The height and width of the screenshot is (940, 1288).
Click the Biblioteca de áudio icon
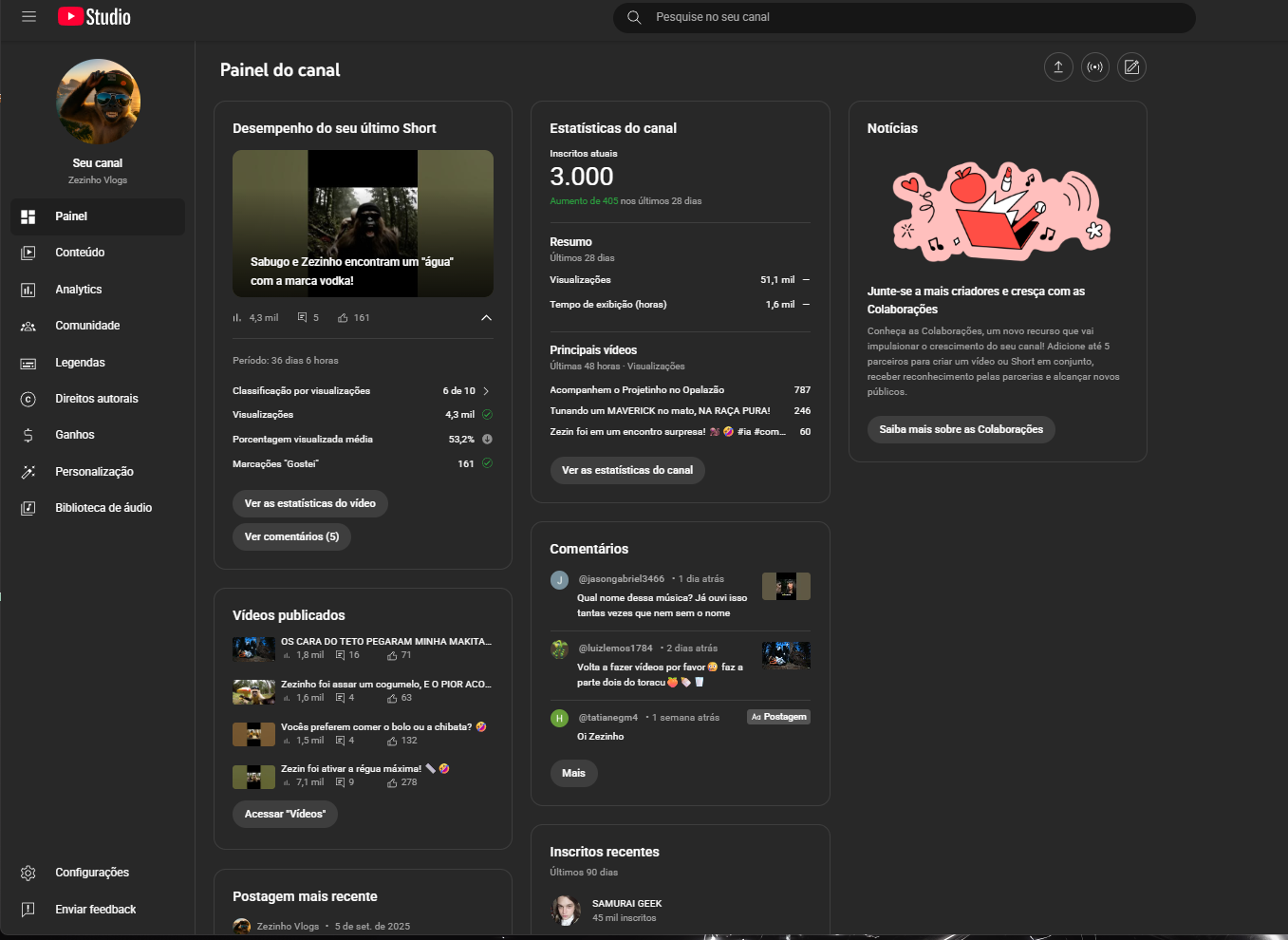pyautogui.click(x=28, y=508)
